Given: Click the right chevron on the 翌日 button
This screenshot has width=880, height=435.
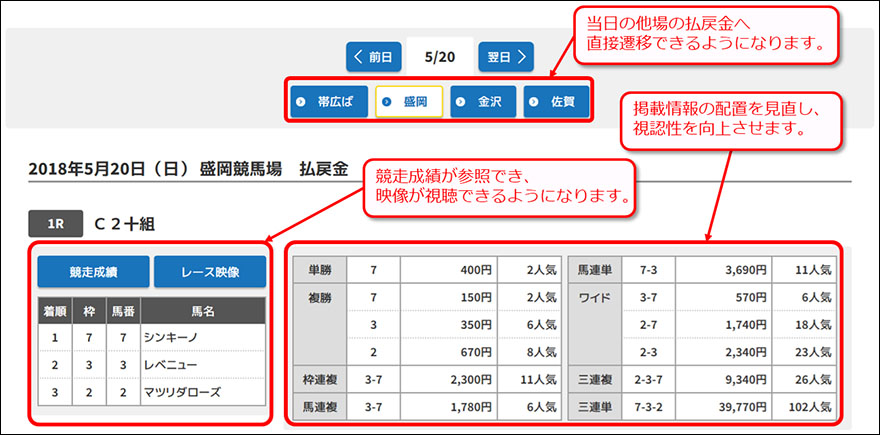Looking at the screenshot, I should 521,57.
